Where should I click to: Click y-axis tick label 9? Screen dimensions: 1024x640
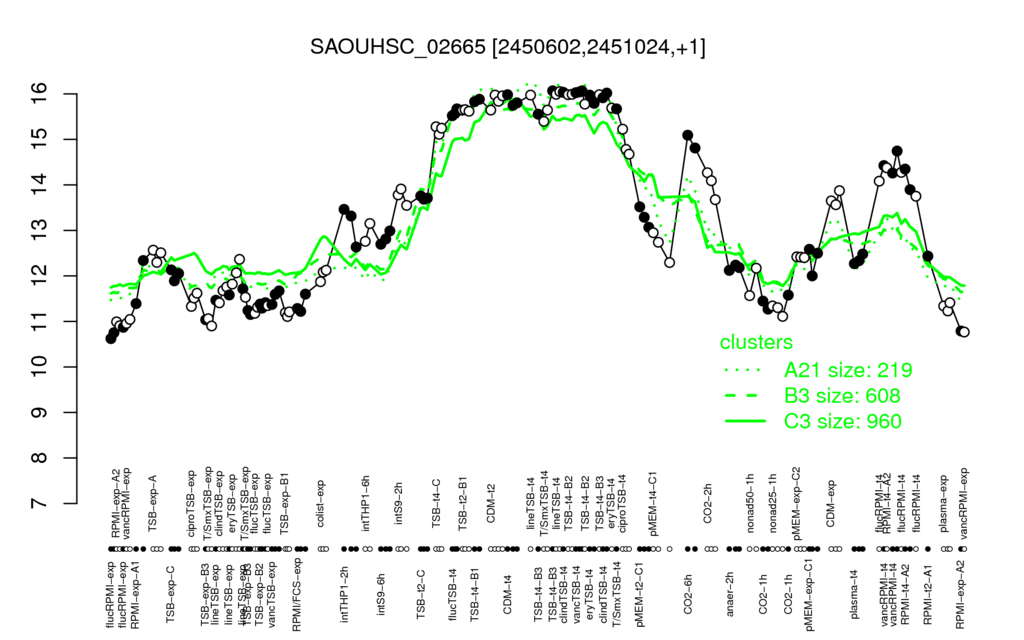point(39,413)
